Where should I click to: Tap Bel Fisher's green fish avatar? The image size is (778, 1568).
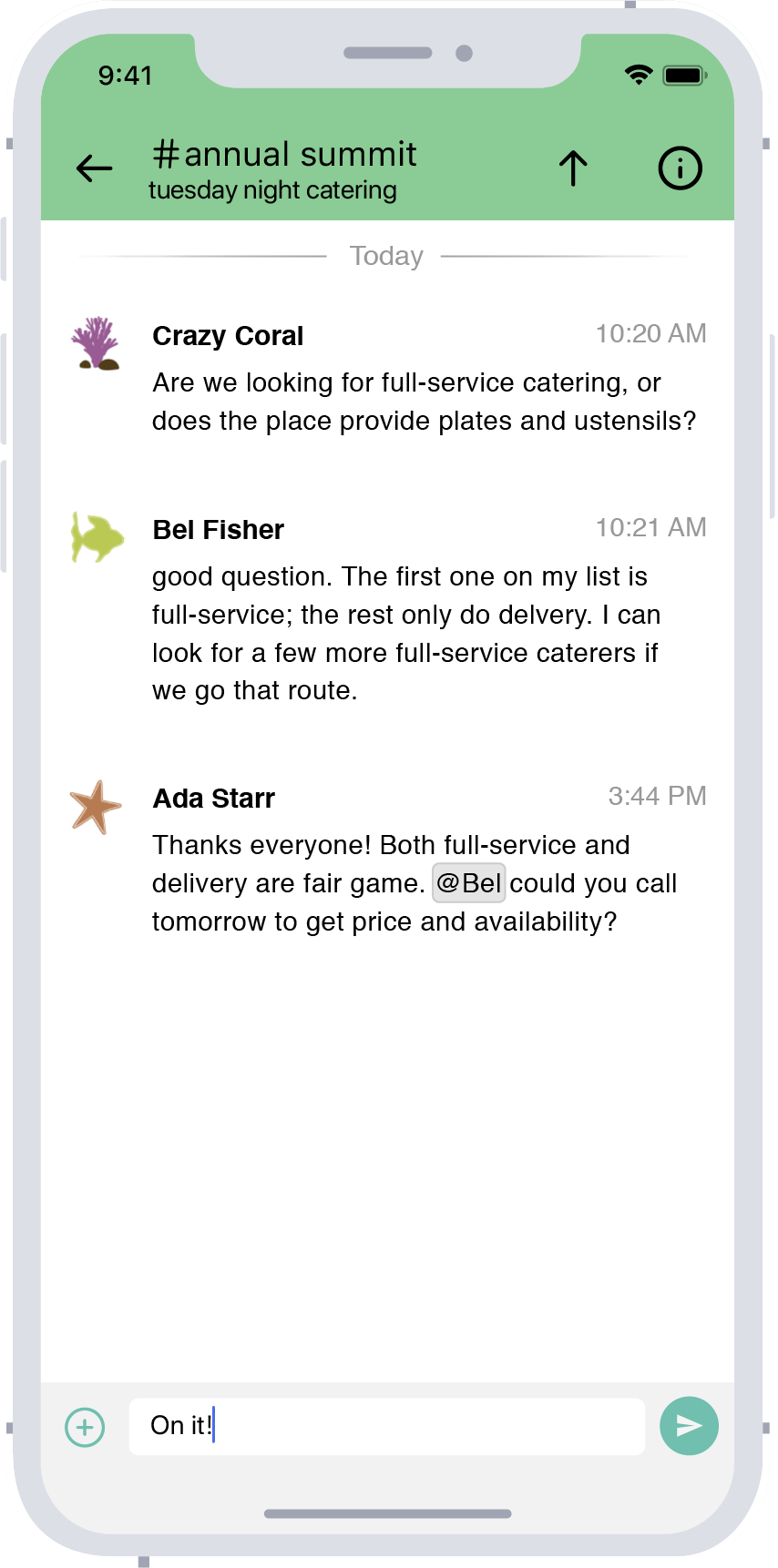[97, 537]
